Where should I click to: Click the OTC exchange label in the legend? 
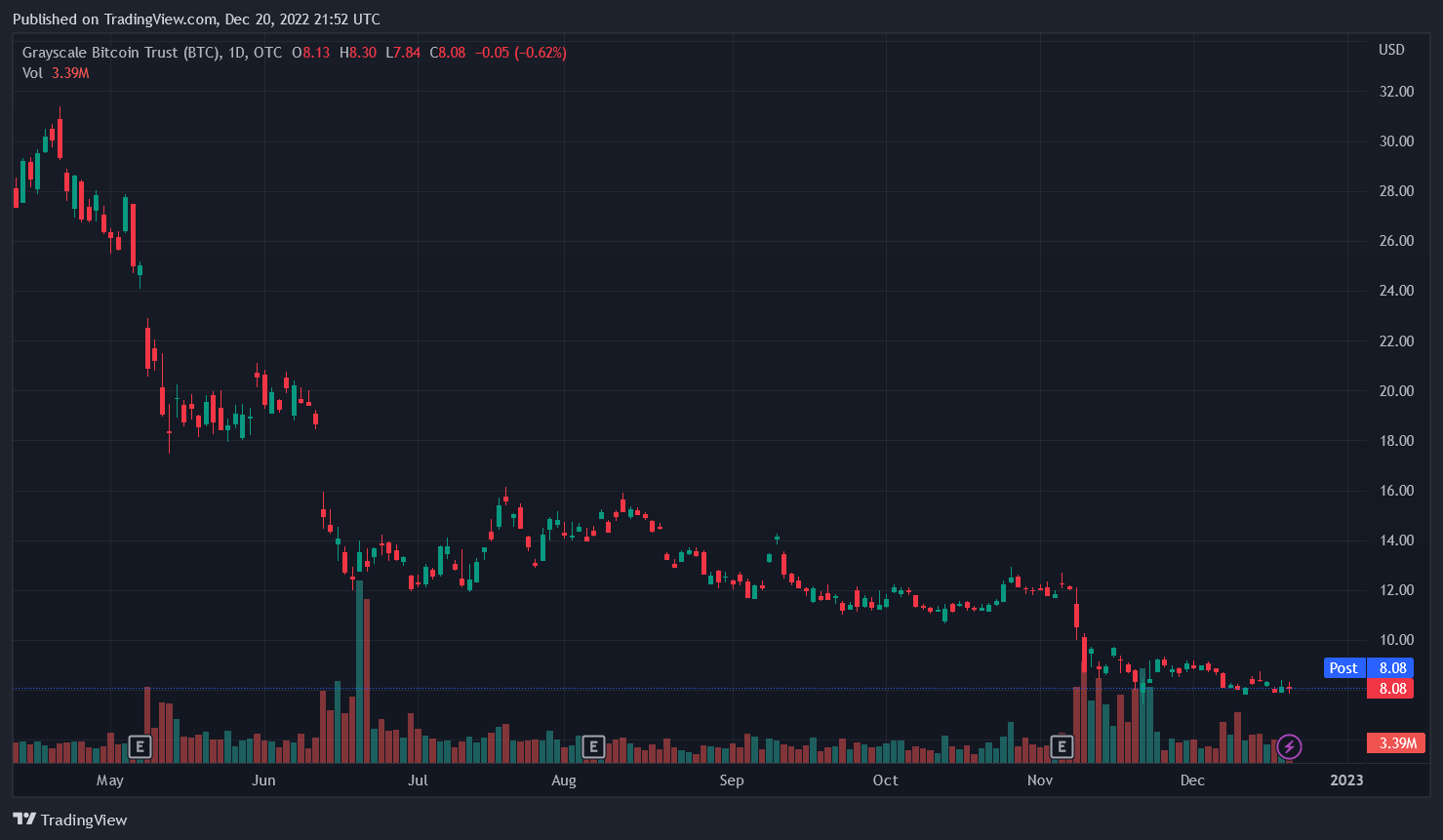(x=267, y=53)
